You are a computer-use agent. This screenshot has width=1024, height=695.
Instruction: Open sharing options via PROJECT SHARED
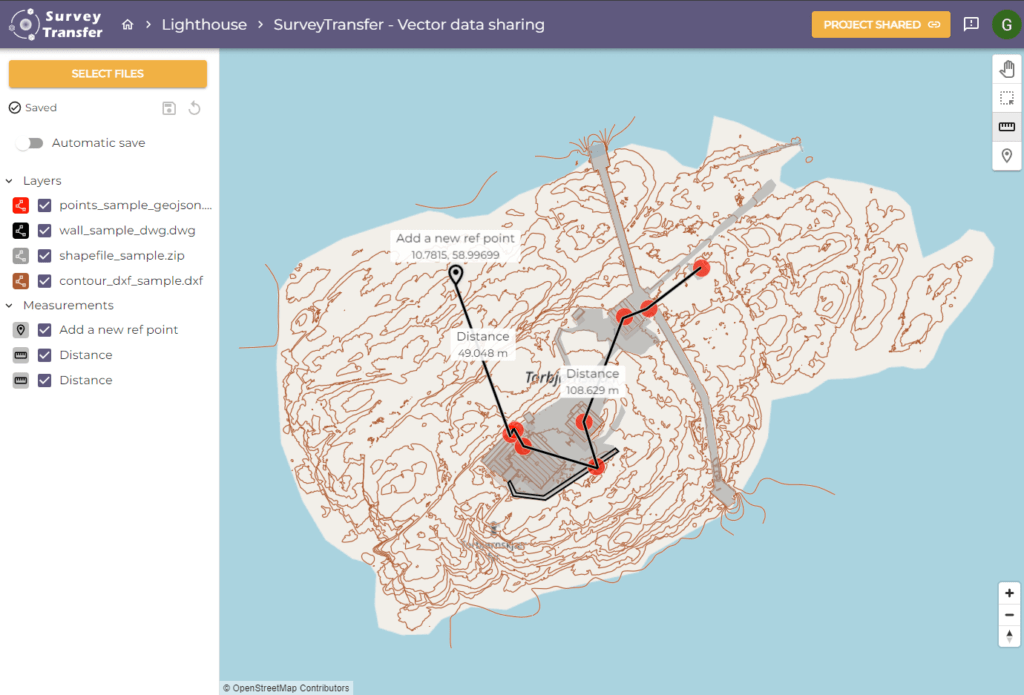(880, 24)
